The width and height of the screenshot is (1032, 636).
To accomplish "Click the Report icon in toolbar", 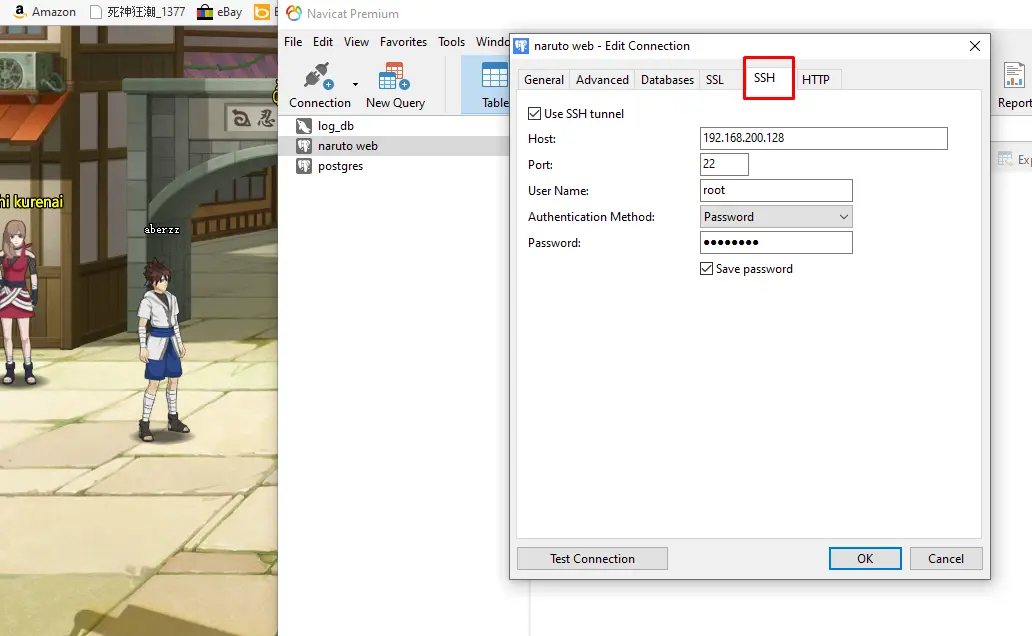I will [1014, 75].
